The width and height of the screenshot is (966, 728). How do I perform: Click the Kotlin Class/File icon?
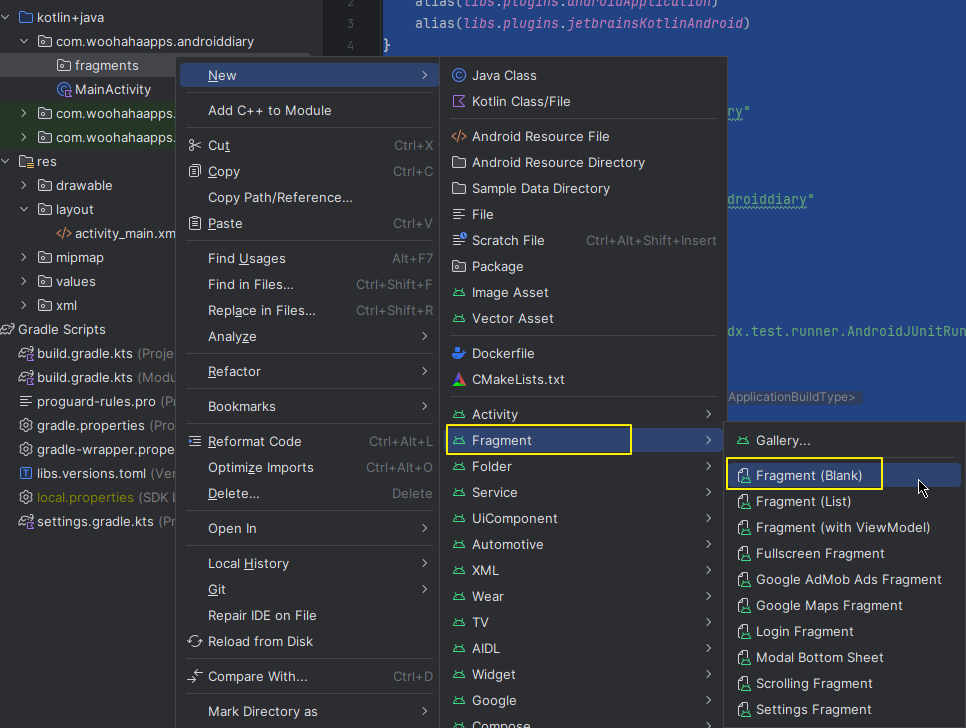[x=459, y=101]
